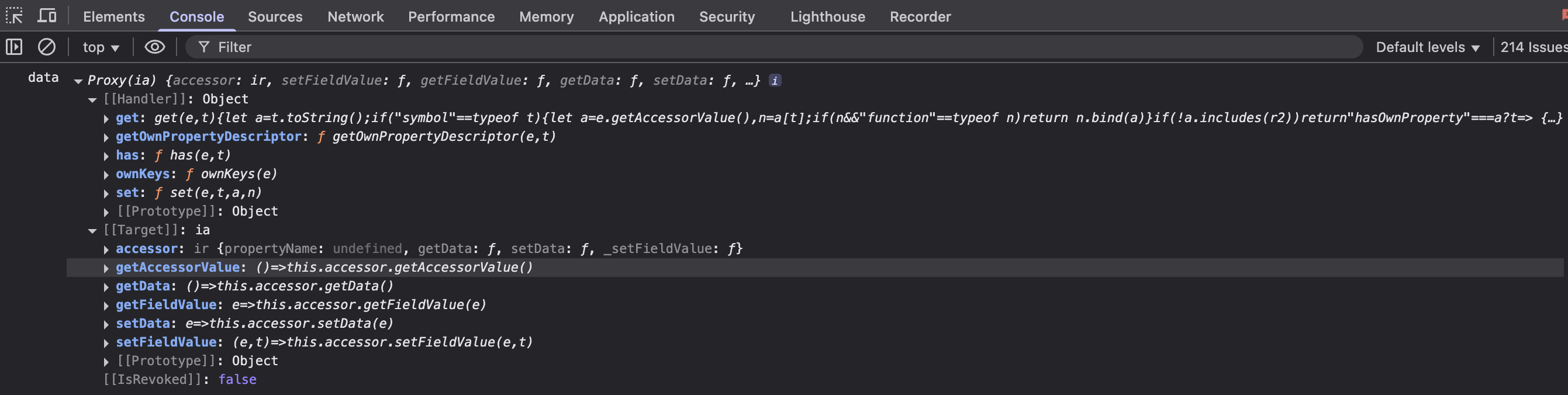Select the inspect element picker icon
1568x395 pixels.
click(x=14, y=16)
